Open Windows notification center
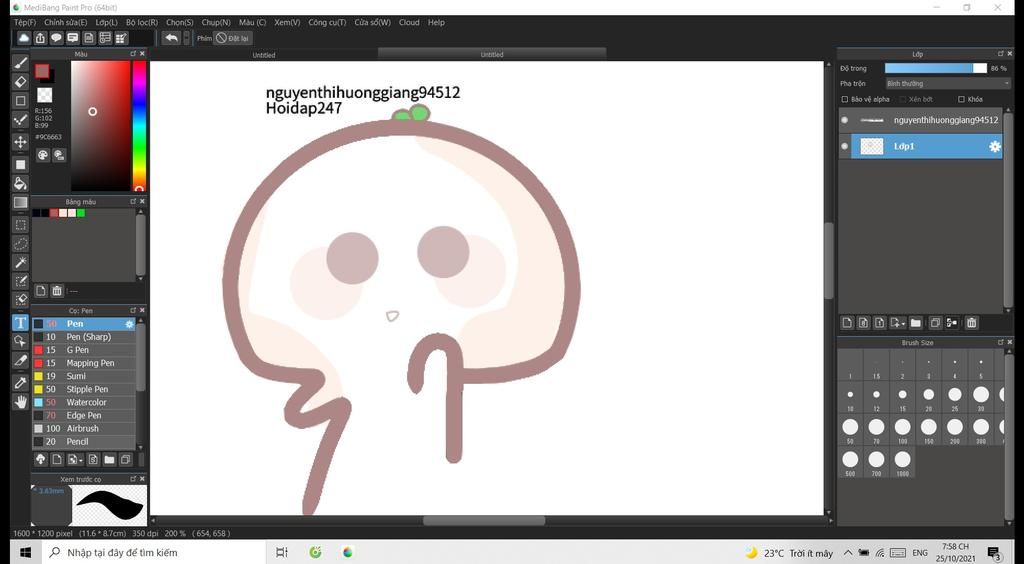This screenshot has width=1024, height=564. click(x=994, y=553)
